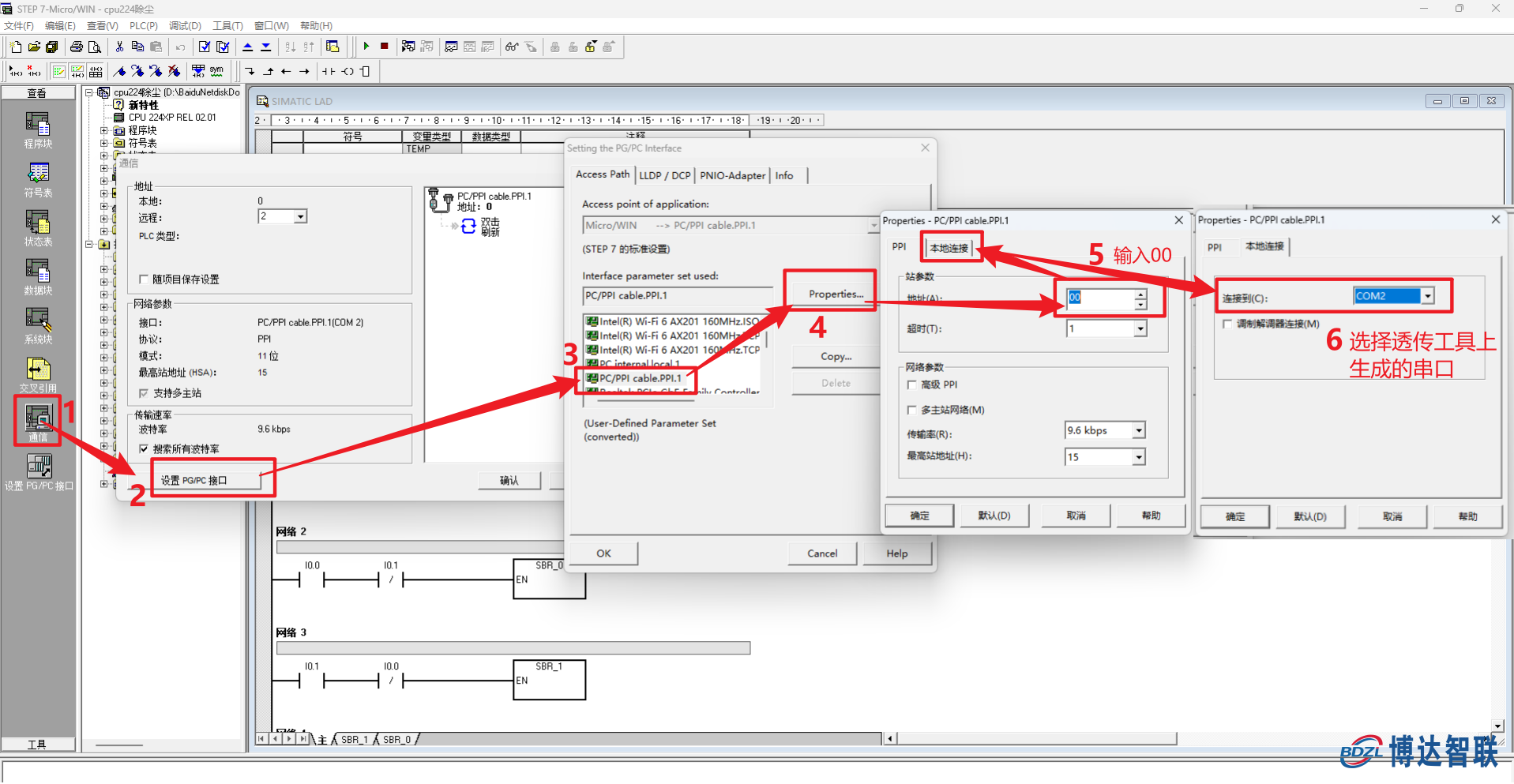
Task: Open the COM2 connect-to dropdown
Action: pos(1427,296)
